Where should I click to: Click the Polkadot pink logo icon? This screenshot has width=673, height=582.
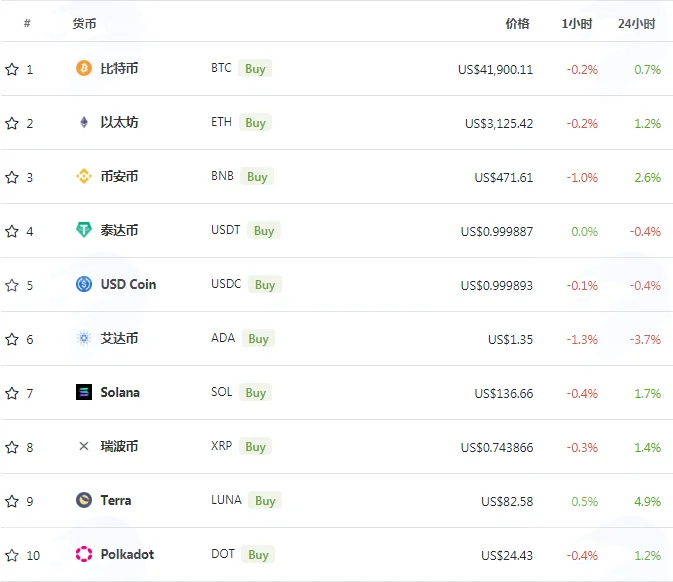[x=84, y=554]
